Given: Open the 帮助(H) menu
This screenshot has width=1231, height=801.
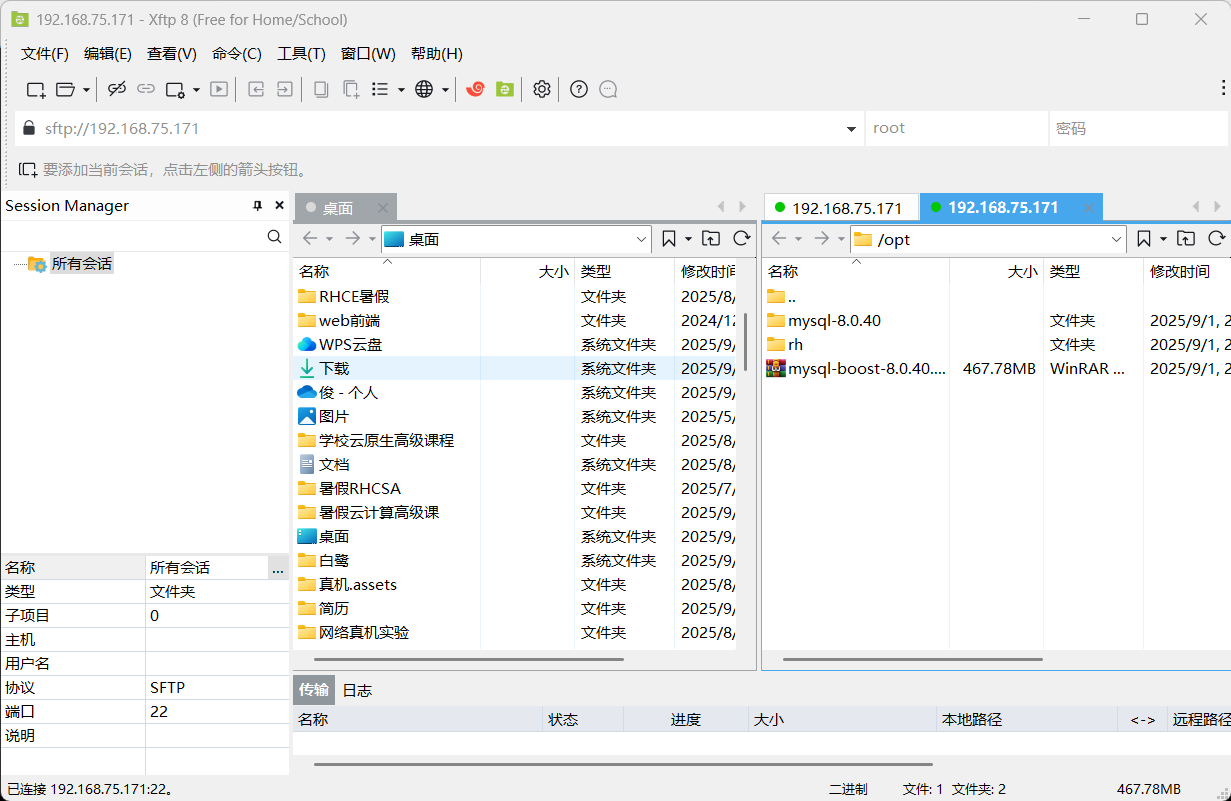Looking at the screenshot, I should [x=437, y=54].
